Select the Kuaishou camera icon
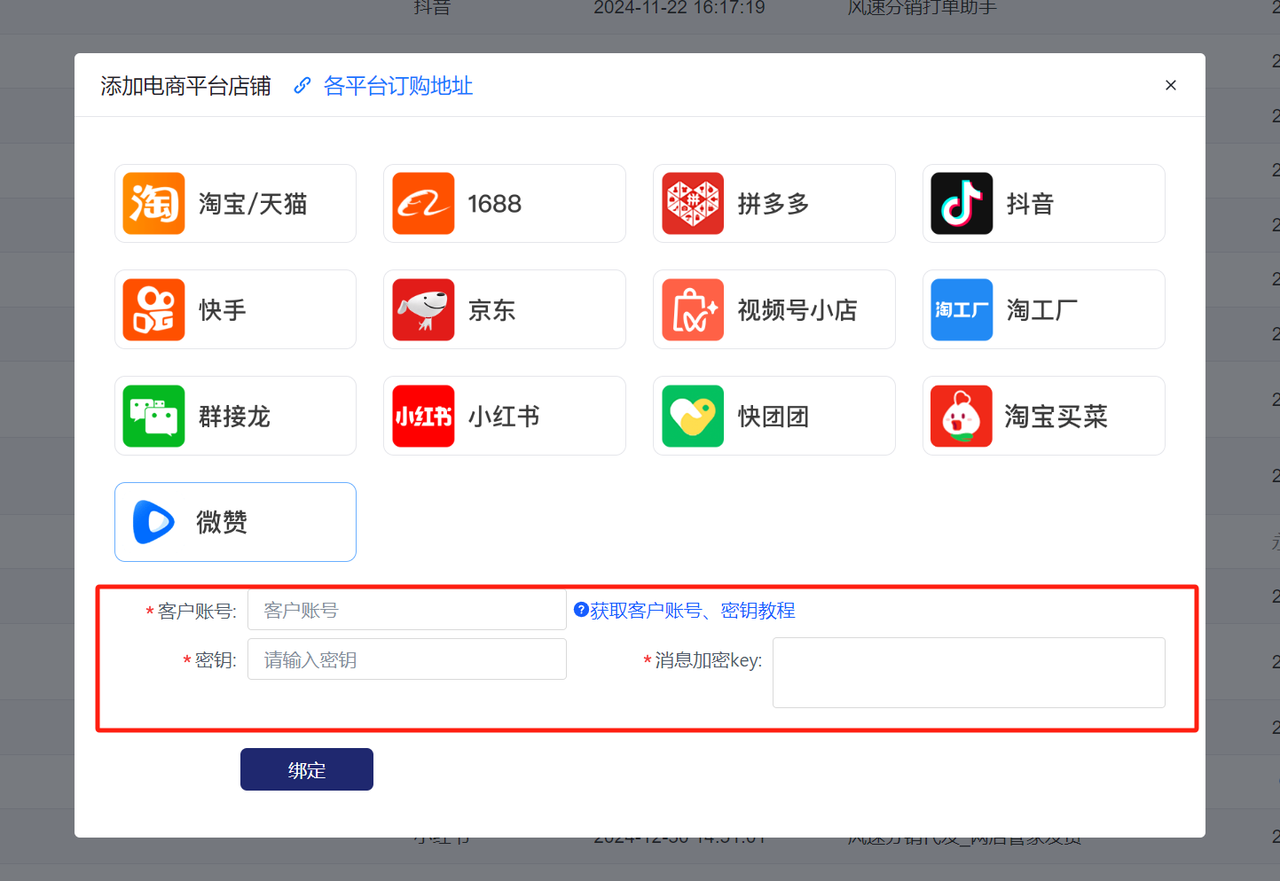 click(x=154, y=310)
